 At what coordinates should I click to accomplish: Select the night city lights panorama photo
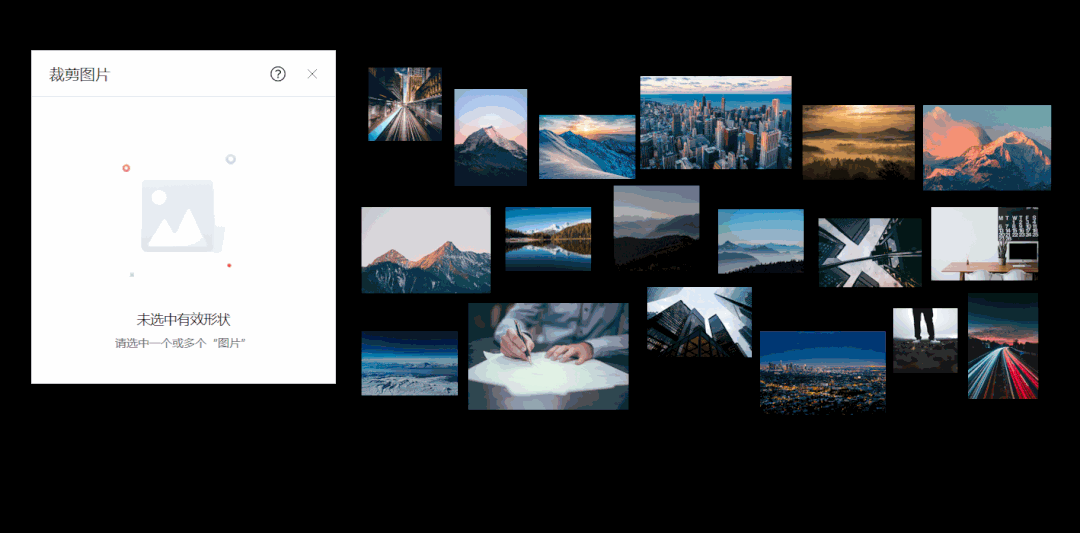[823, 373]
